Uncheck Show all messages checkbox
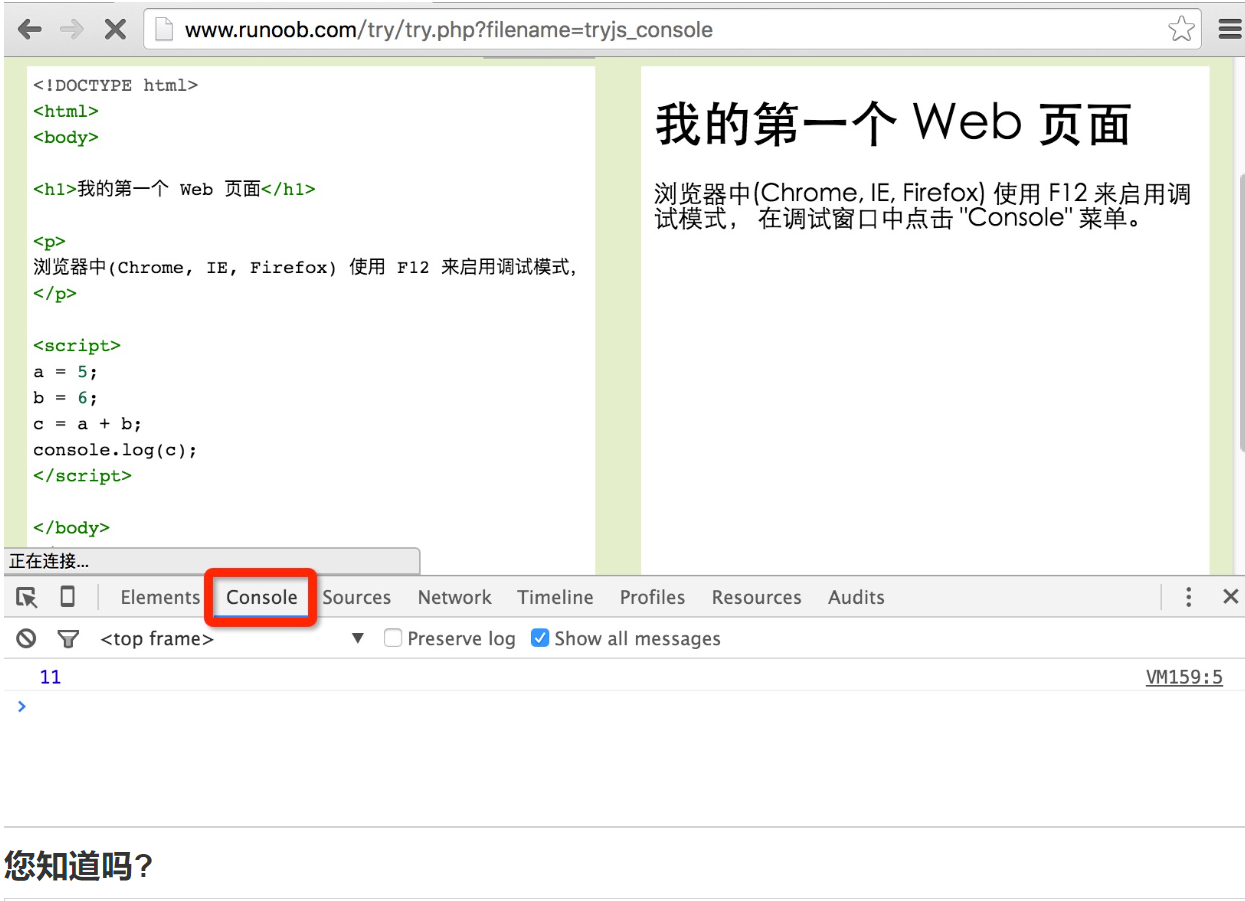 (540, 638)
